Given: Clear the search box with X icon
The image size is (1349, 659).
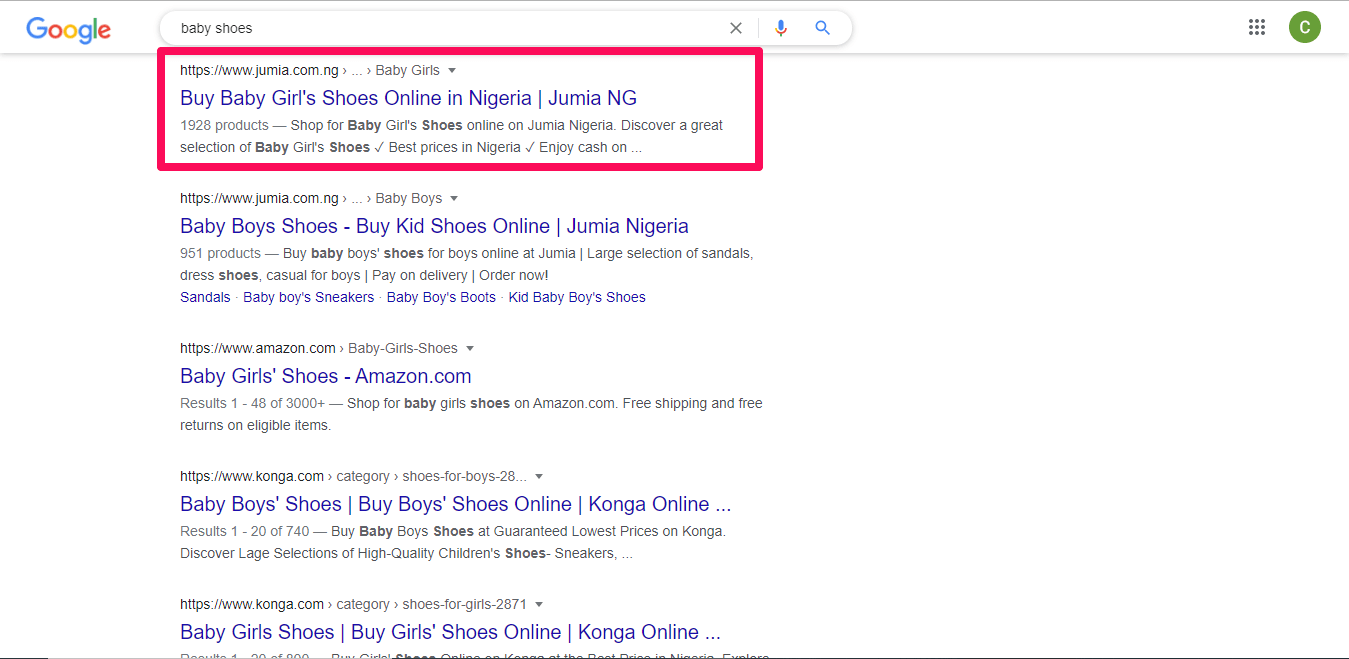Looking at the screenshot, I should click(736, 28).
